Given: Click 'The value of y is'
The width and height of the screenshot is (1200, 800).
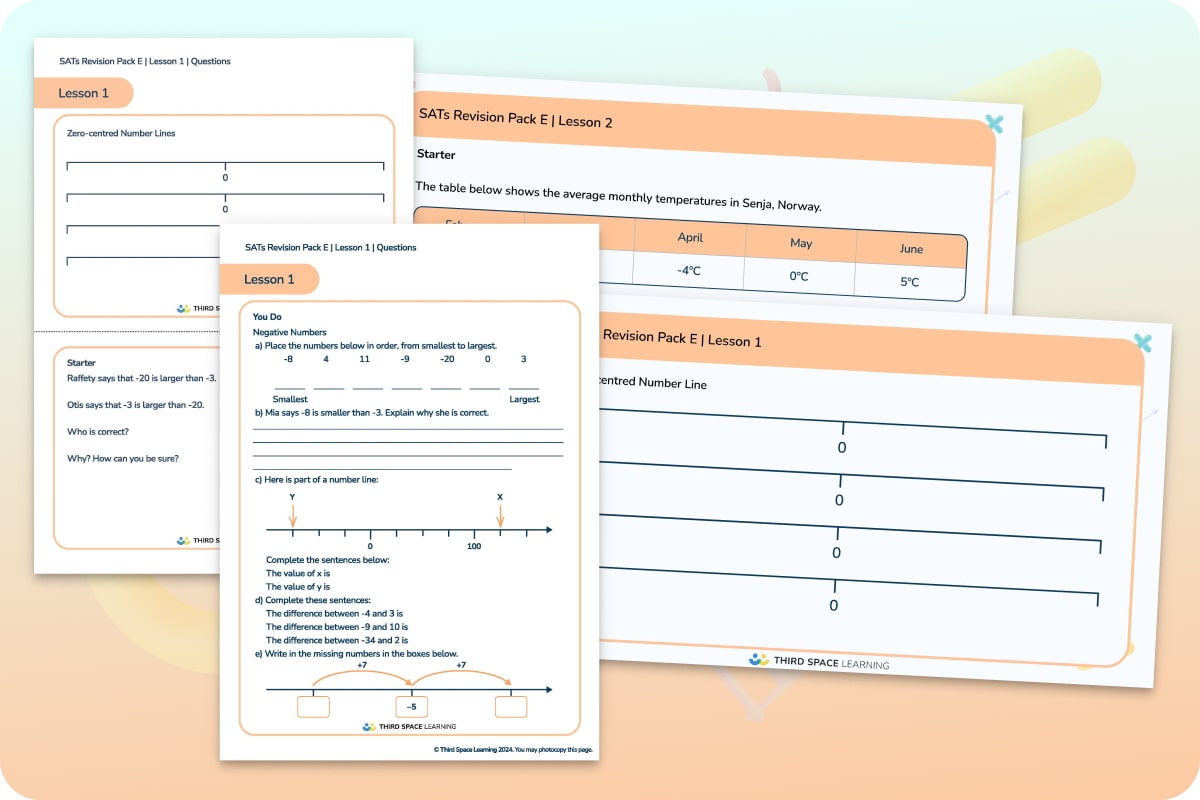Looking at the screenshot, I should (298, 587).
